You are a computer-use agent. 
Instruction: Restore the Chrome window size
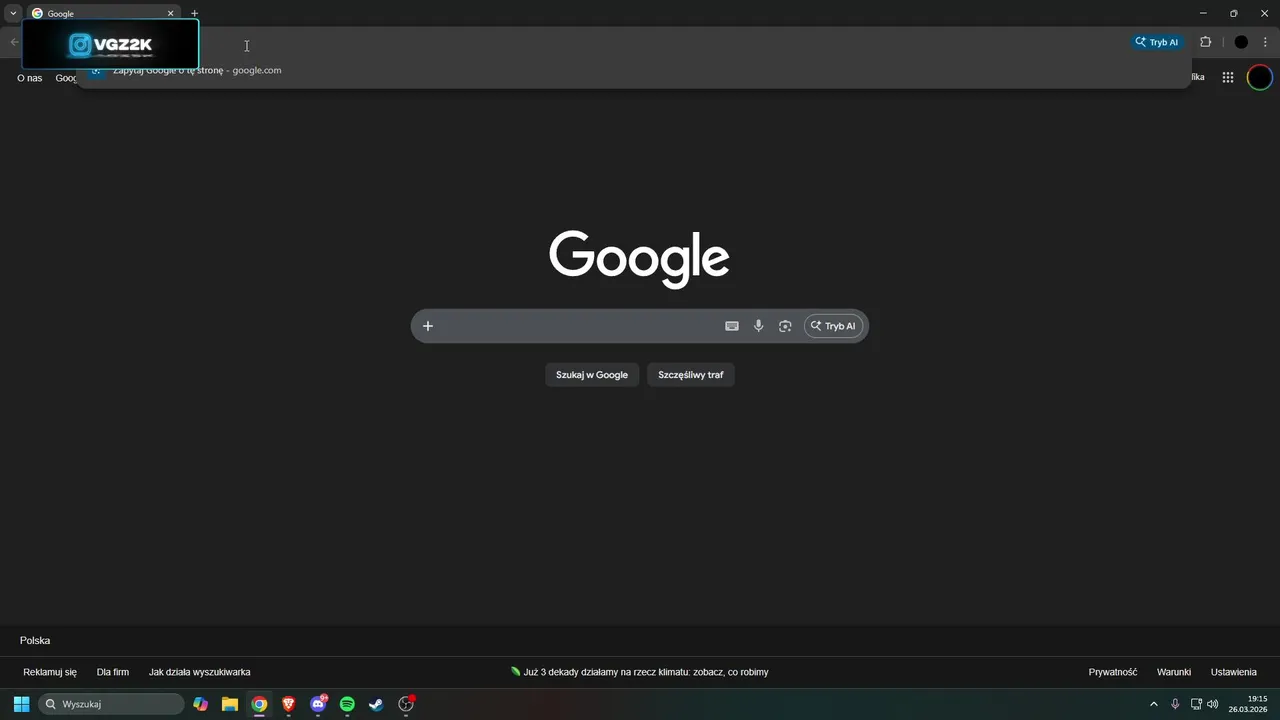coord(1233,13)
